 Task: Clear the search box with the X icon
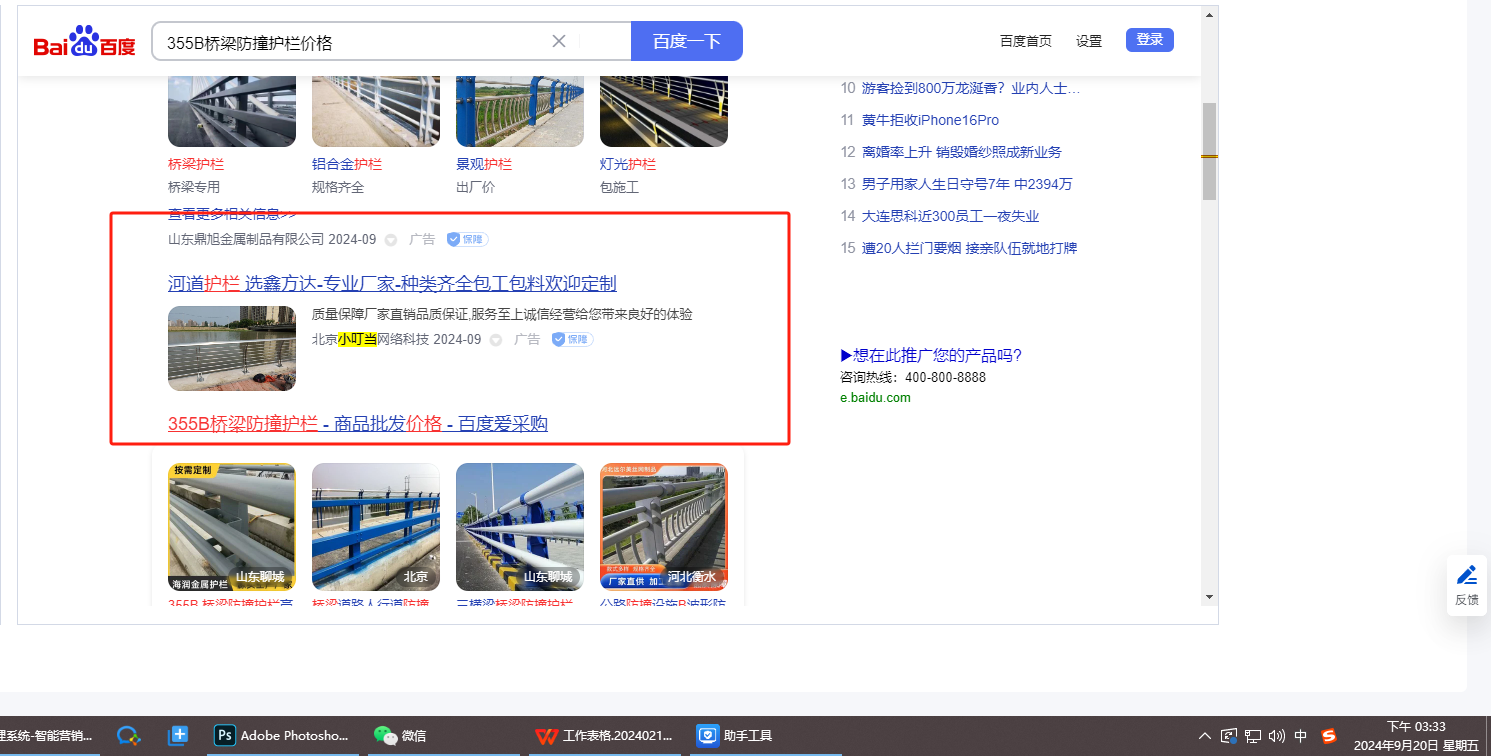coord(559,41)
